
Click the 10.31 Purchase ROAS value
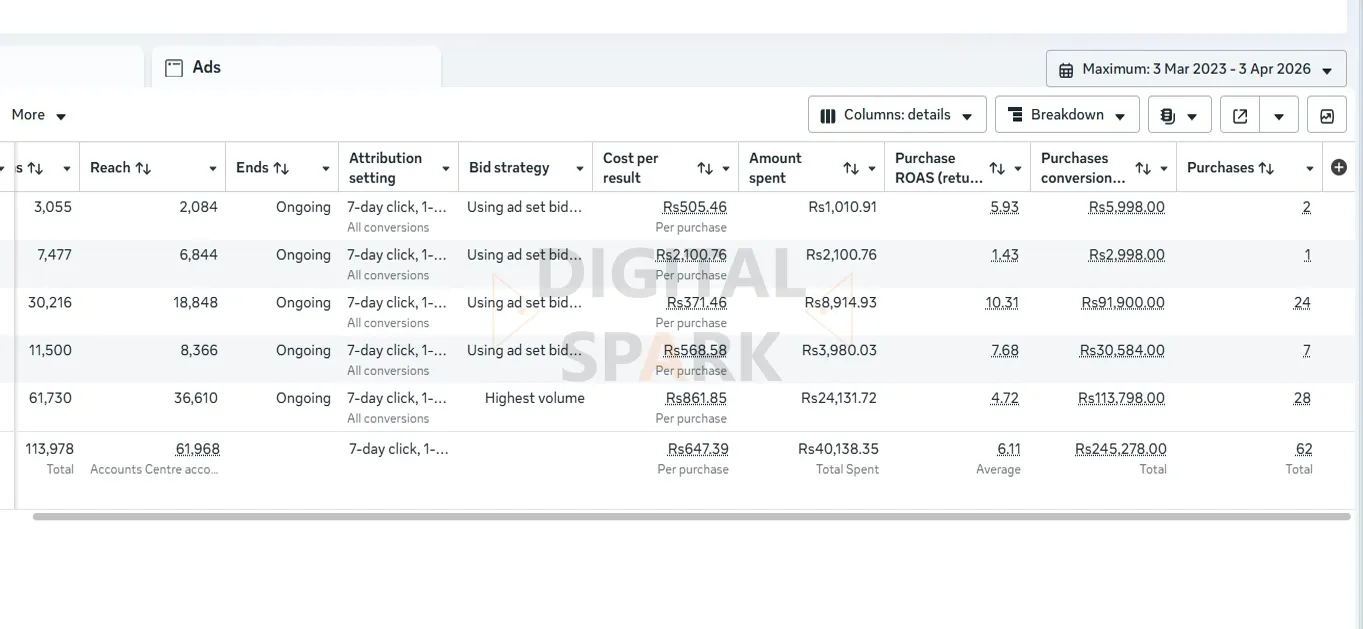[x=1004, y=302]
